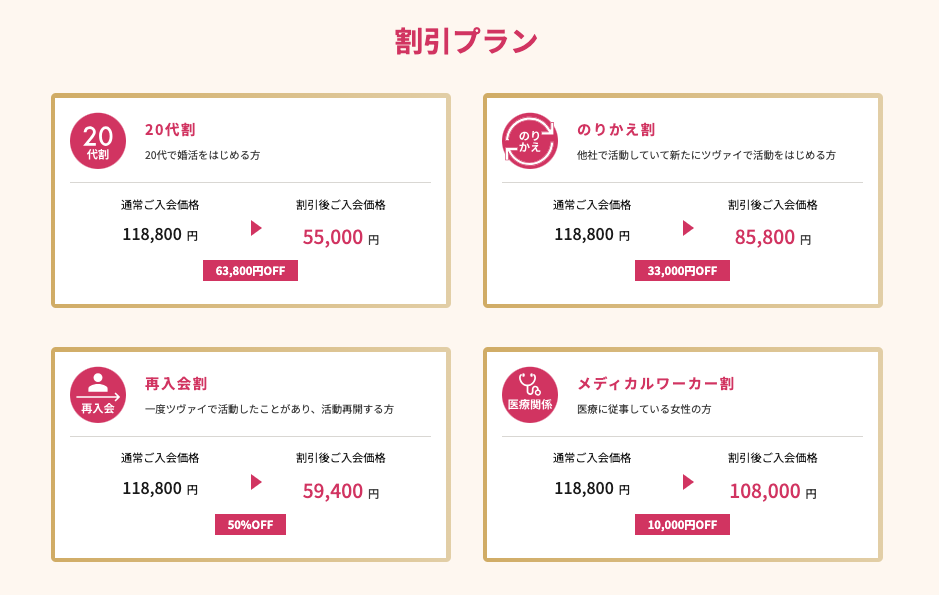The width and height of the screenshot is (939, 595).
Task: Click the 割引プラン page heading
Action: click(466, 41)
